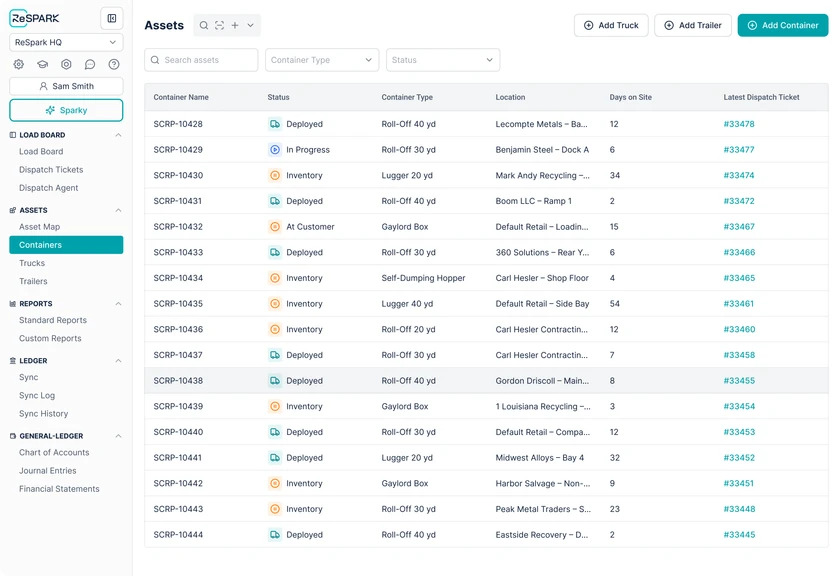Collapse the Reports section
The height and width of the screenshot is (576, 840).
[118, 304]
